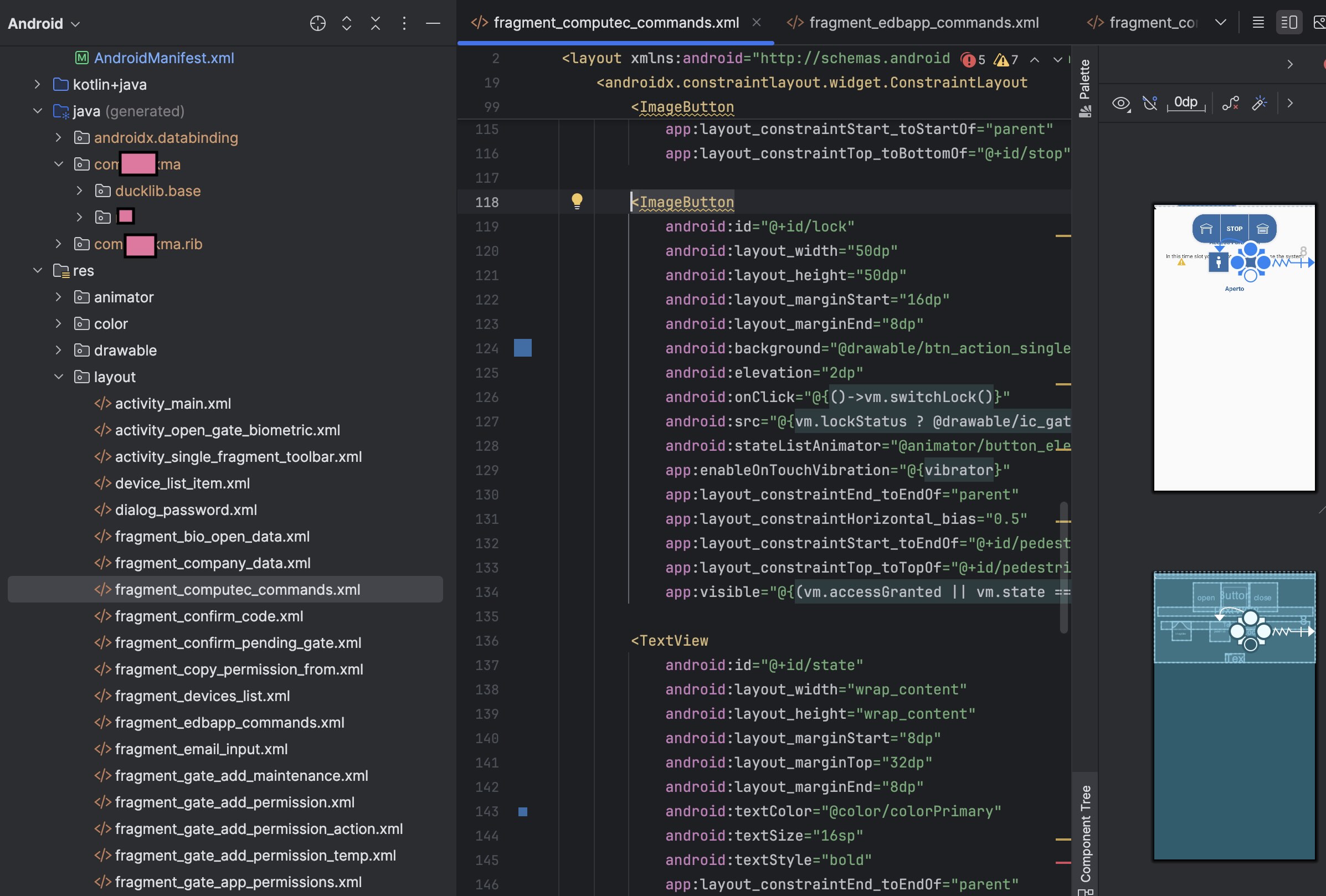Click the Infer Constraints magic wand

(1259, 103)
